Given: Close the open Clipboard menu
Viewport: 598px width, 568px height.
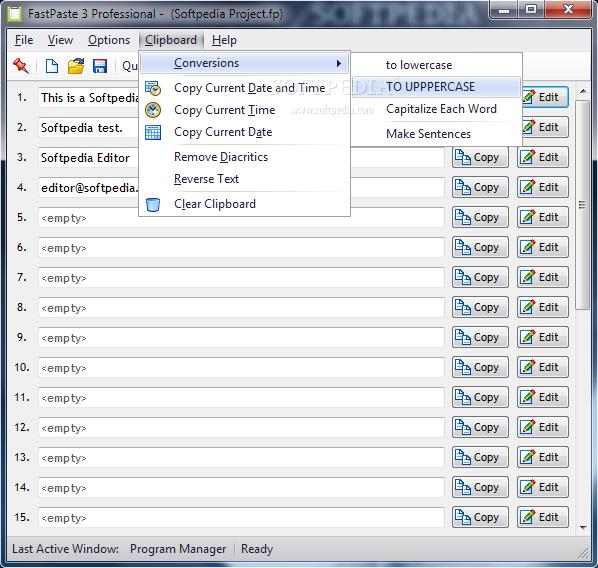Looking at the screenshot, I should 171,40.
